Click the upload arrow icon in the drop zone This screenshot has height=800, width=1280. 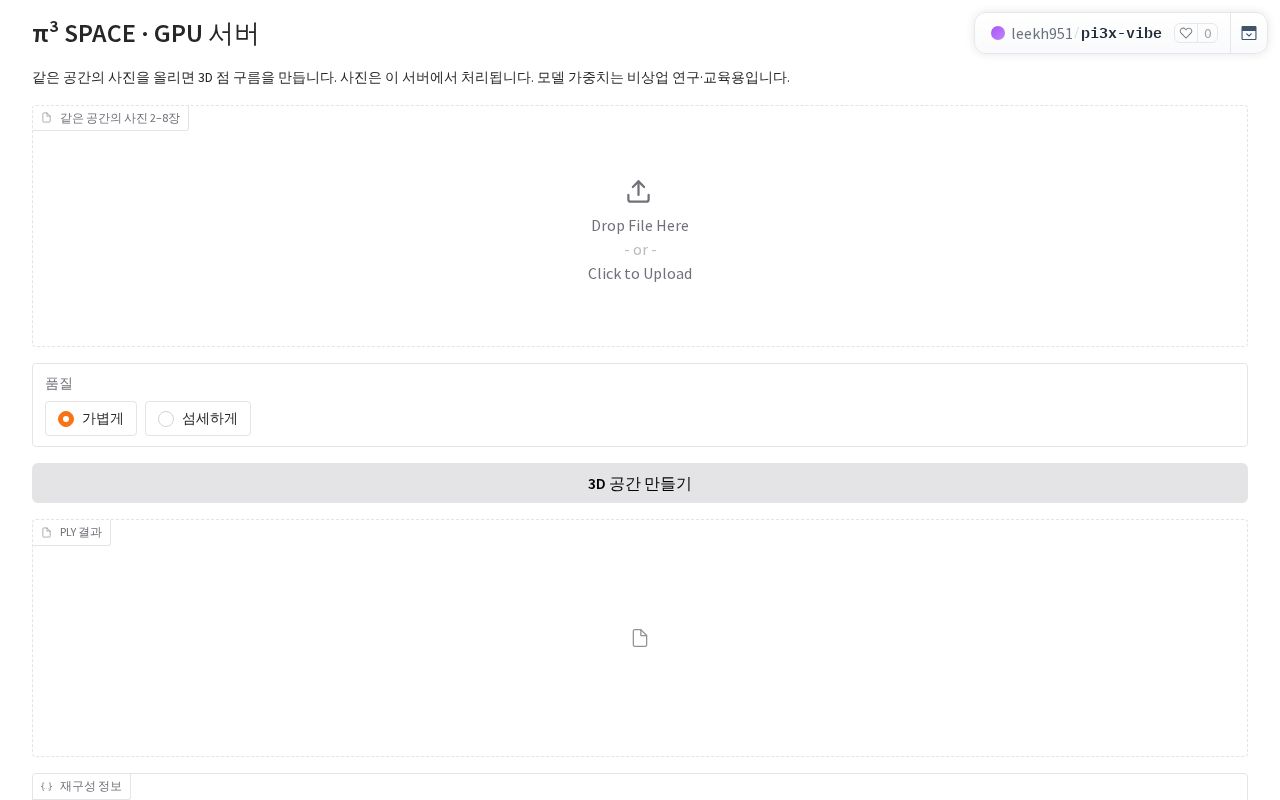[x=639, y=191]
